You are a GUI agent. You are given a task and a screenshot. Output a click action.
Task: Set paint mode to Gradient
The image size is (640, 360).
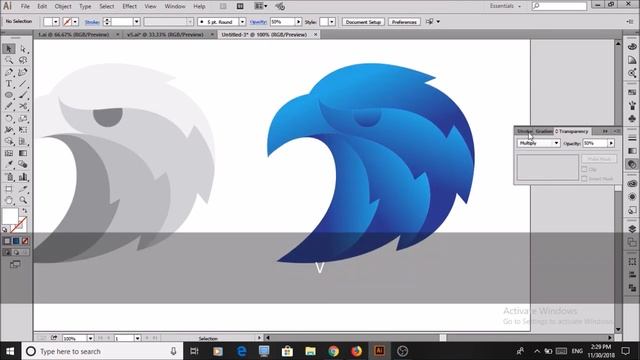(x=16, y=241)
